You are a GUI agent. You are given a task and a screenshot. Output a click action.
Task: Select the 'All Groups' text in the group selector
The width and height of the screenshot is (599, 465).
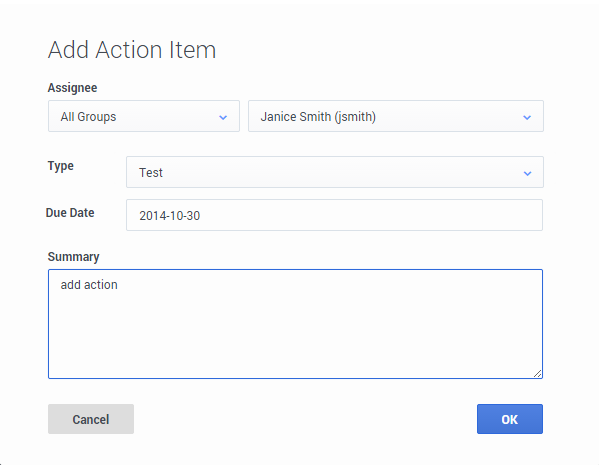point(88,117)
